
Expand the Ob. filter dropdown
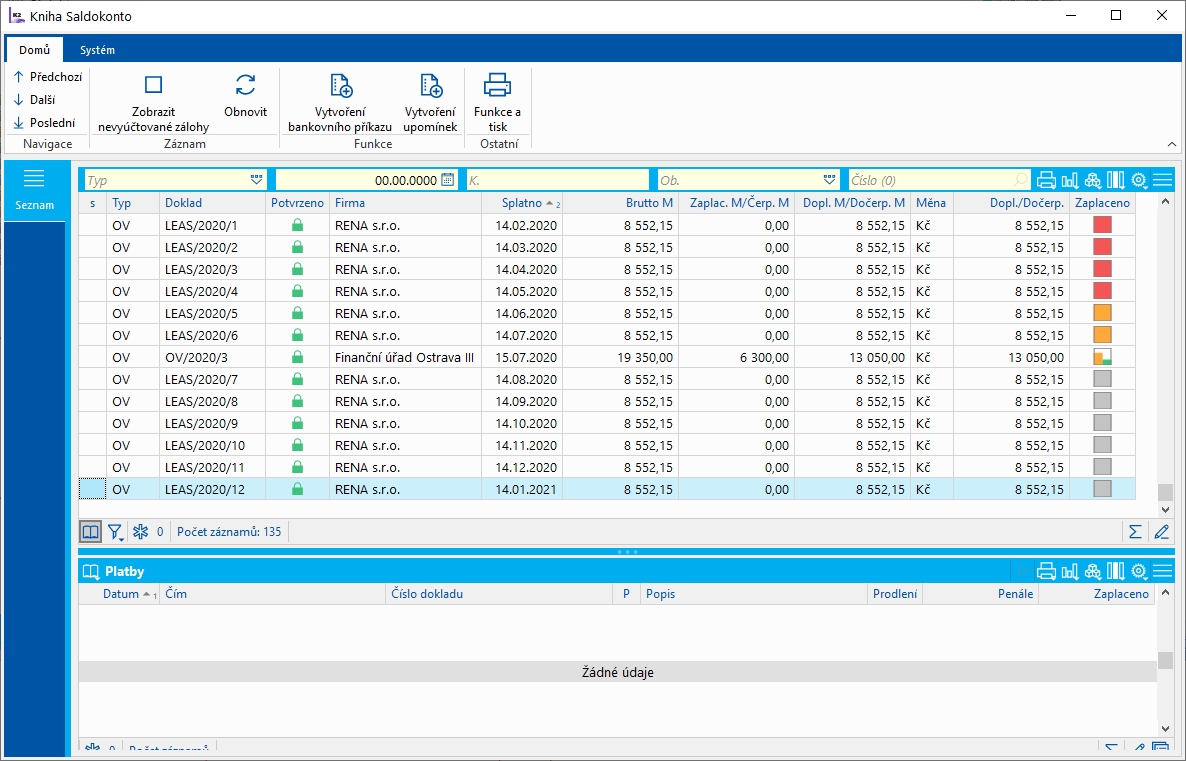829,180
